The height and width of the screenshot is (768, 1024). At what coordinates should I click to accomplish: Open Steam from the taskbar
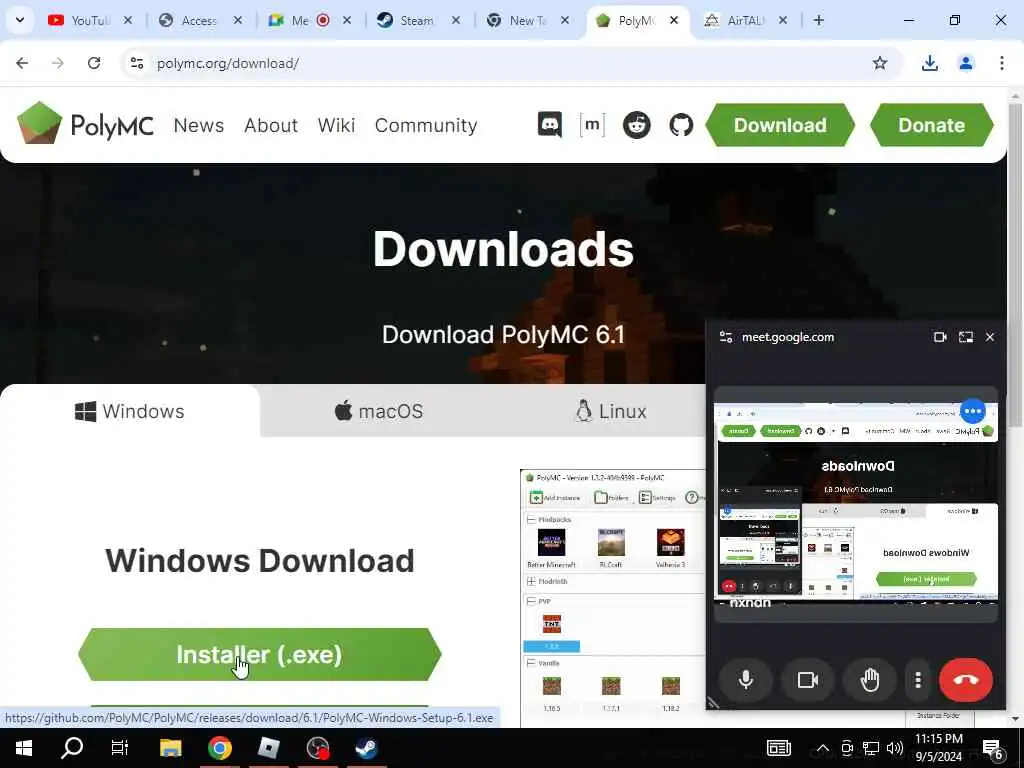pyautogui.click(x=366, y=748)
